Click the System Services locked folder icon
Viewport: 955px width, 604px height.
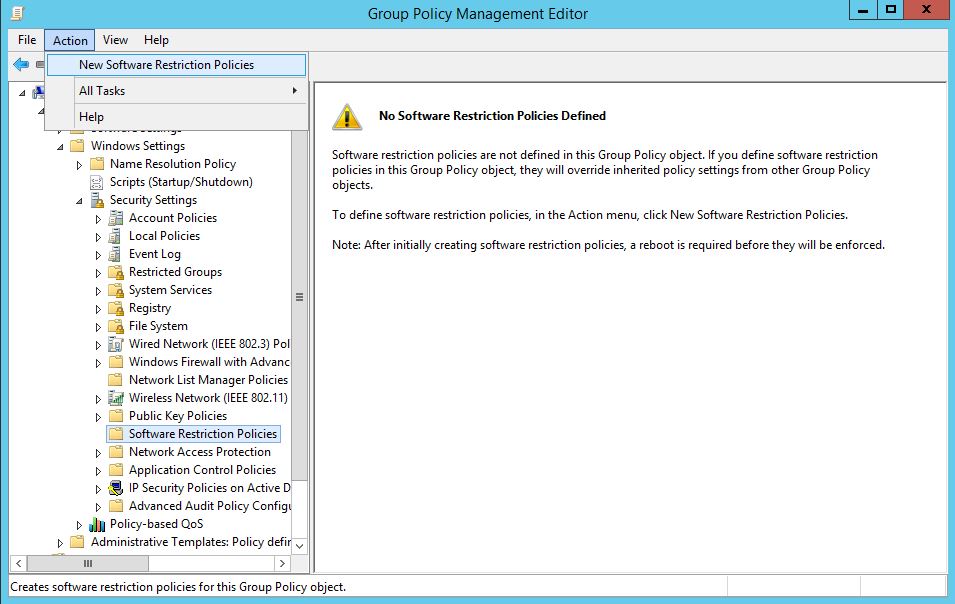(116, 290)
